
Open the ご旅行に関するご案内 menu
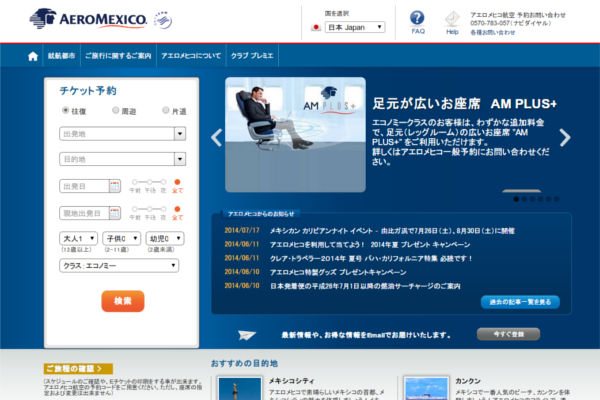point(118,56)
